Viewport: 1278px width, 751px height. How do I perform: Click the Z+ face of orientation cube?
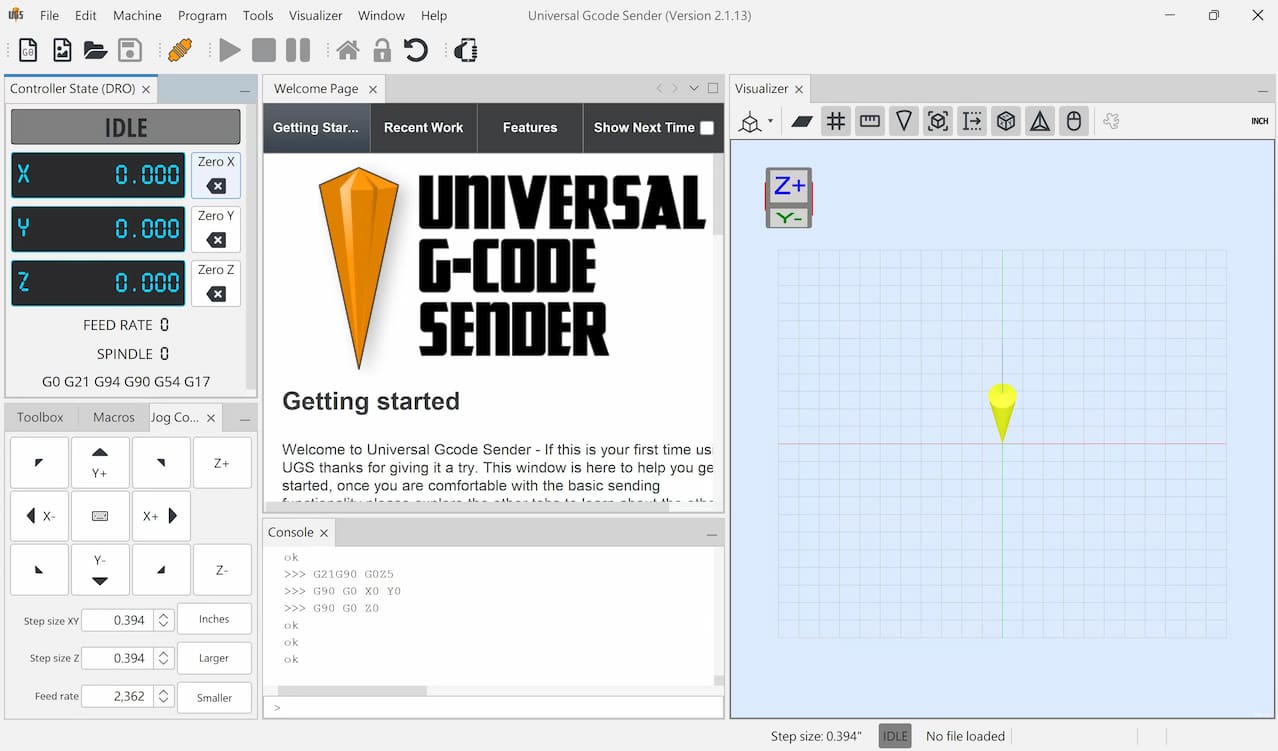pyautogui.click(x=789, y=186)
